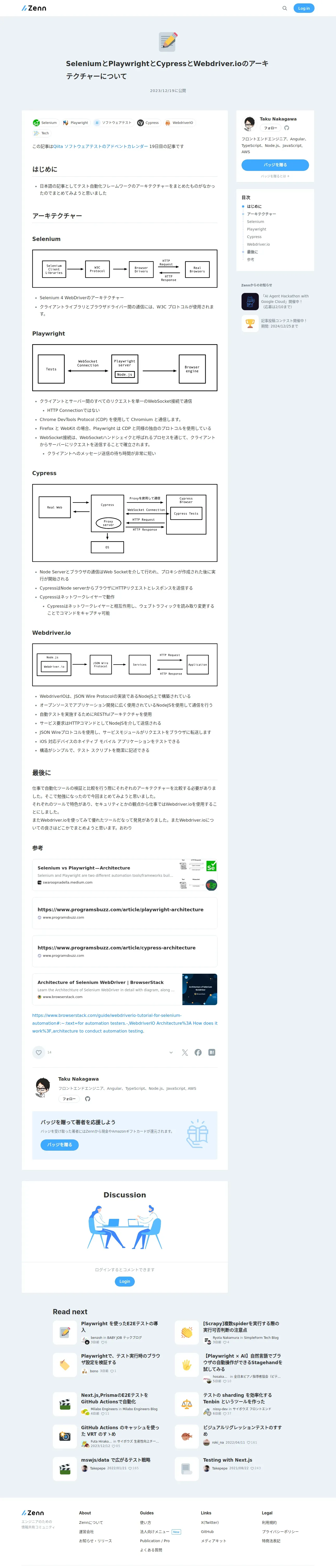Image resolution: width=336 pixels, height=1568 pixels.
Task: Open the Testing with Next.js article icon
Action: (x=187, y=1469)
